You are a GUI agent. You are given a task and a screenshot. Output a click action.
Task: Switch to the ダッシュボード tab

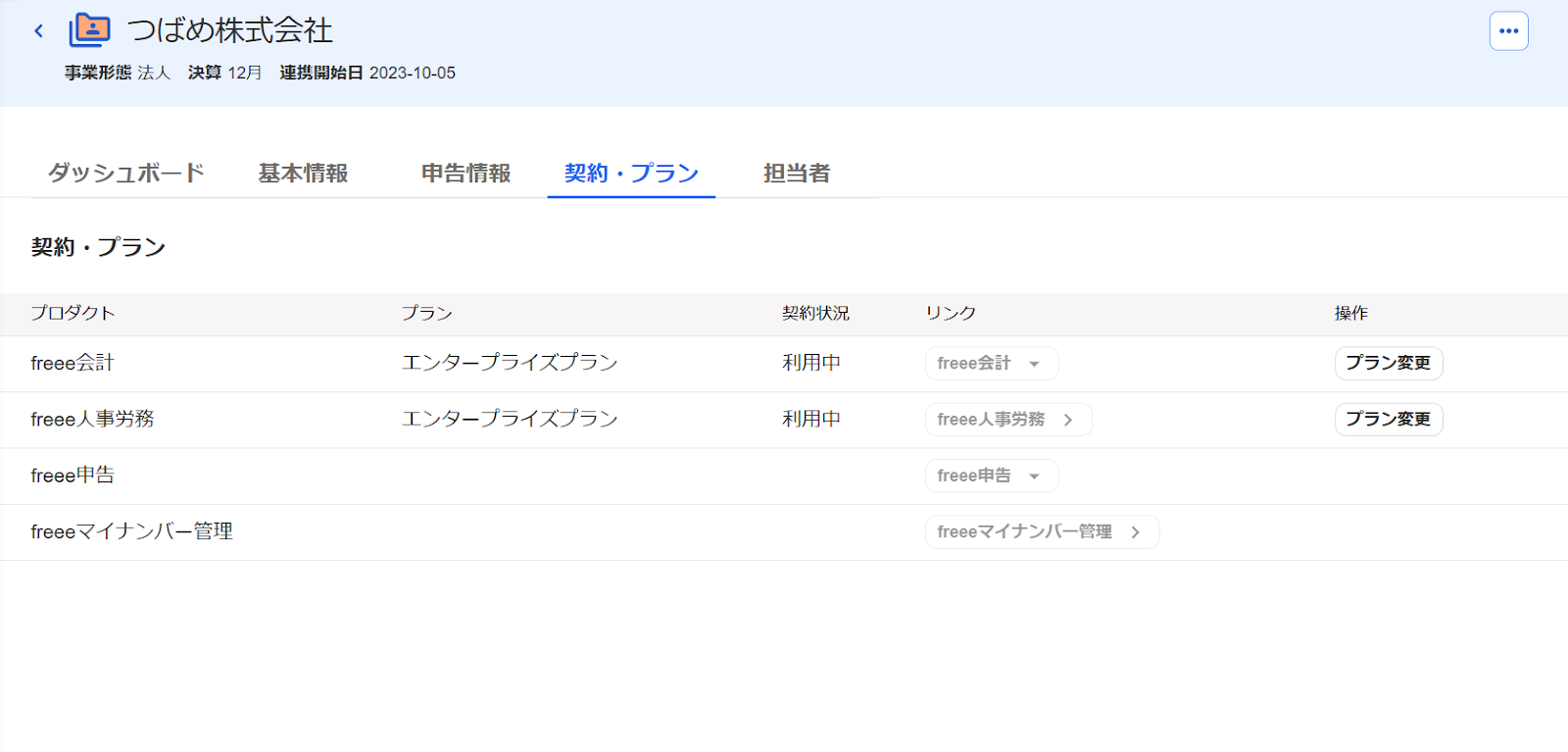[126, 173]
